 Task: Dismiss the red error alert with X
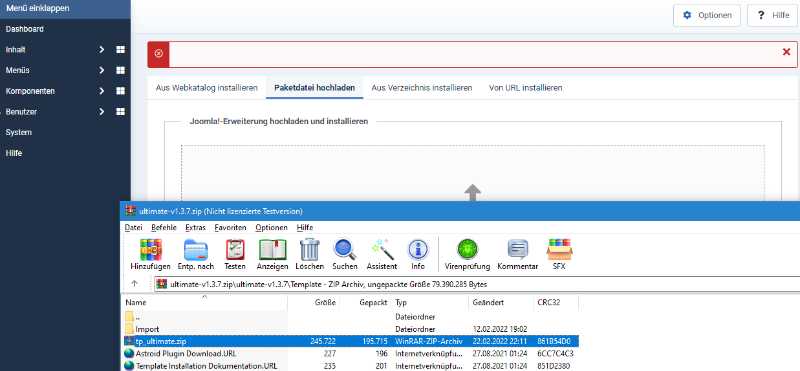click(x=786, y=52)
